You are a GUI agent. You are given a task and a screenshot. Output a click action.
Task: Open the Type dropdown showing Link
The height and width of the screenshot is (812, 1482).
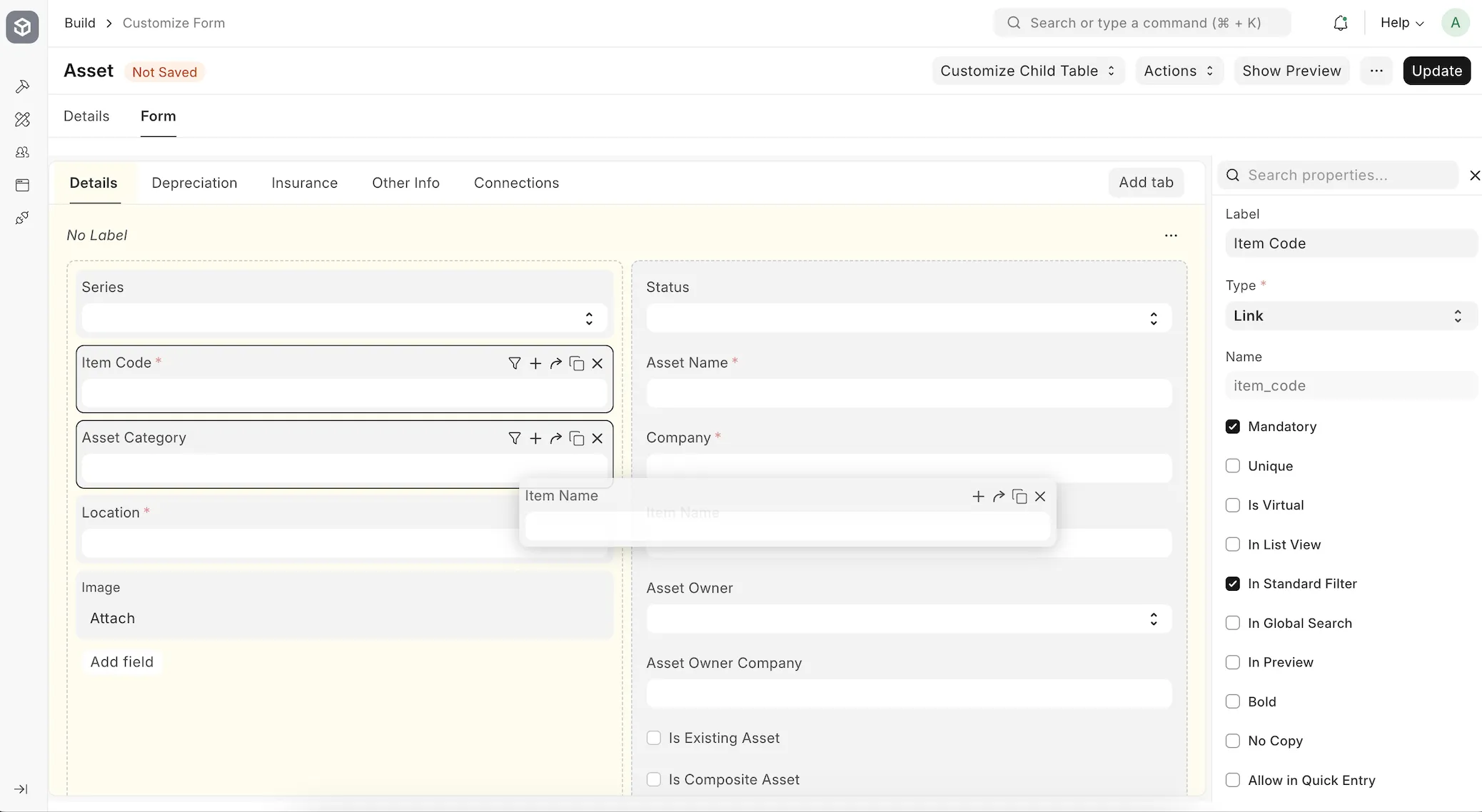1349,315
